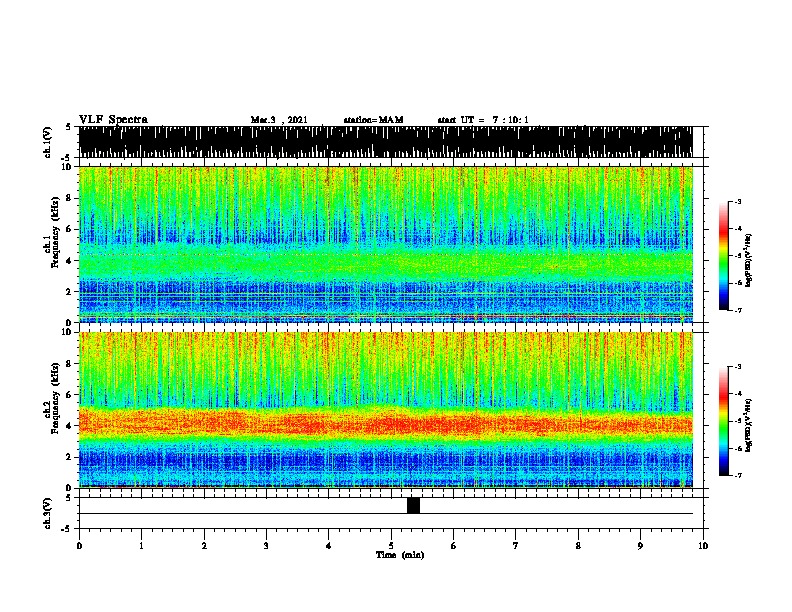Click the "-5" tick label of ch.3(V) axis

[x=66, y=529]
